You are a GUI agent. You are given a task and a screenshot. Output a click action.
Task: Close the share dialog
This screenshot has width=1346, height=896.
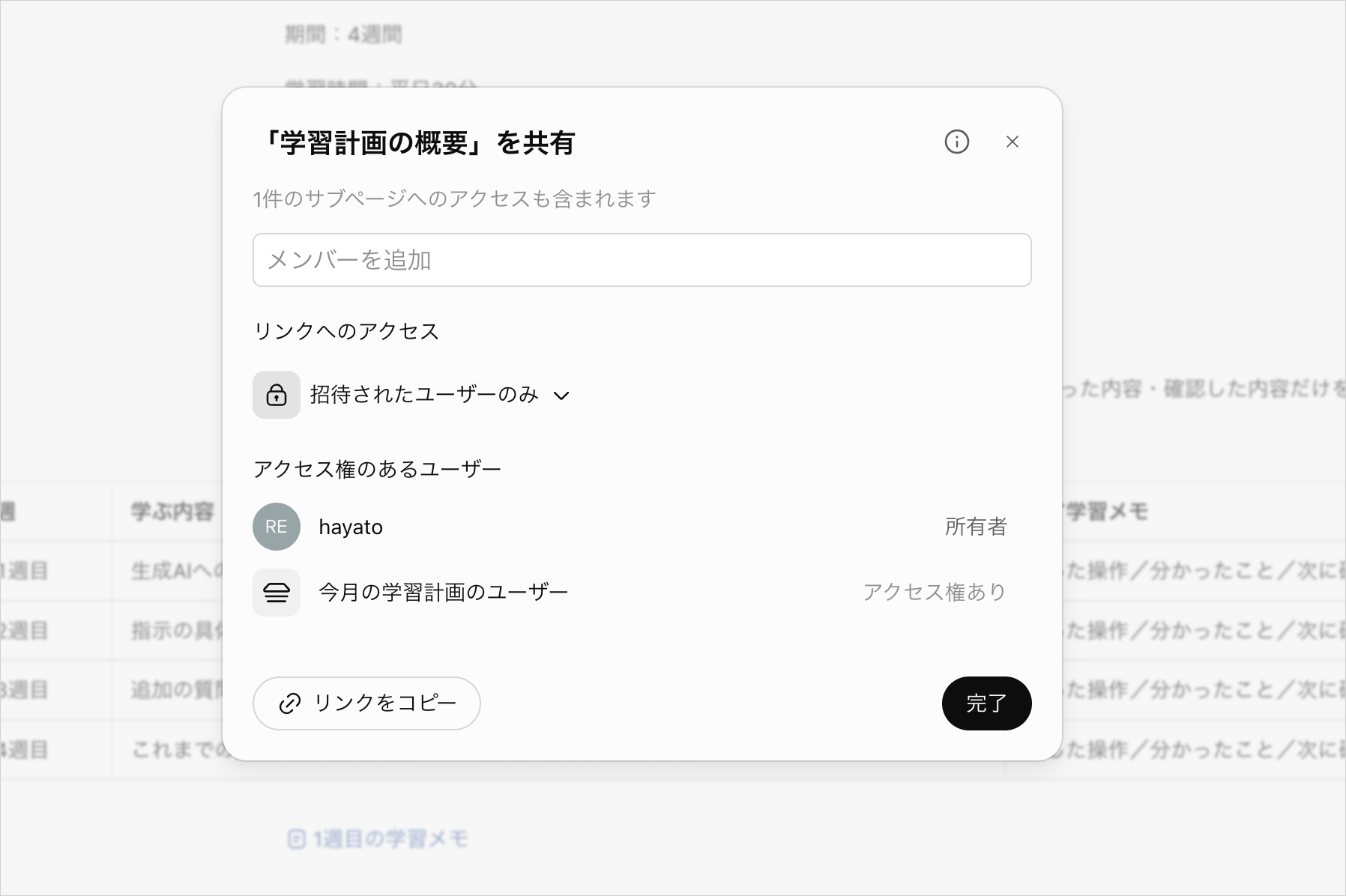pyautogui.click(x=1012, y=142)
